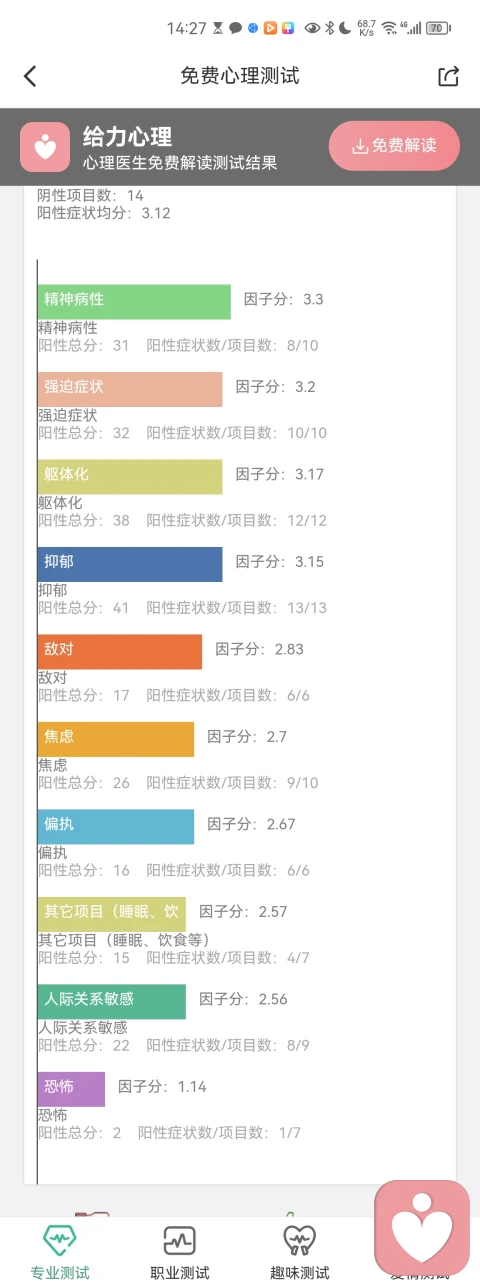The width and height of the screenshot is (480, 1286).
Task: Tap the salmon 强迫症状 bar
Action: (x=130, y=389)
